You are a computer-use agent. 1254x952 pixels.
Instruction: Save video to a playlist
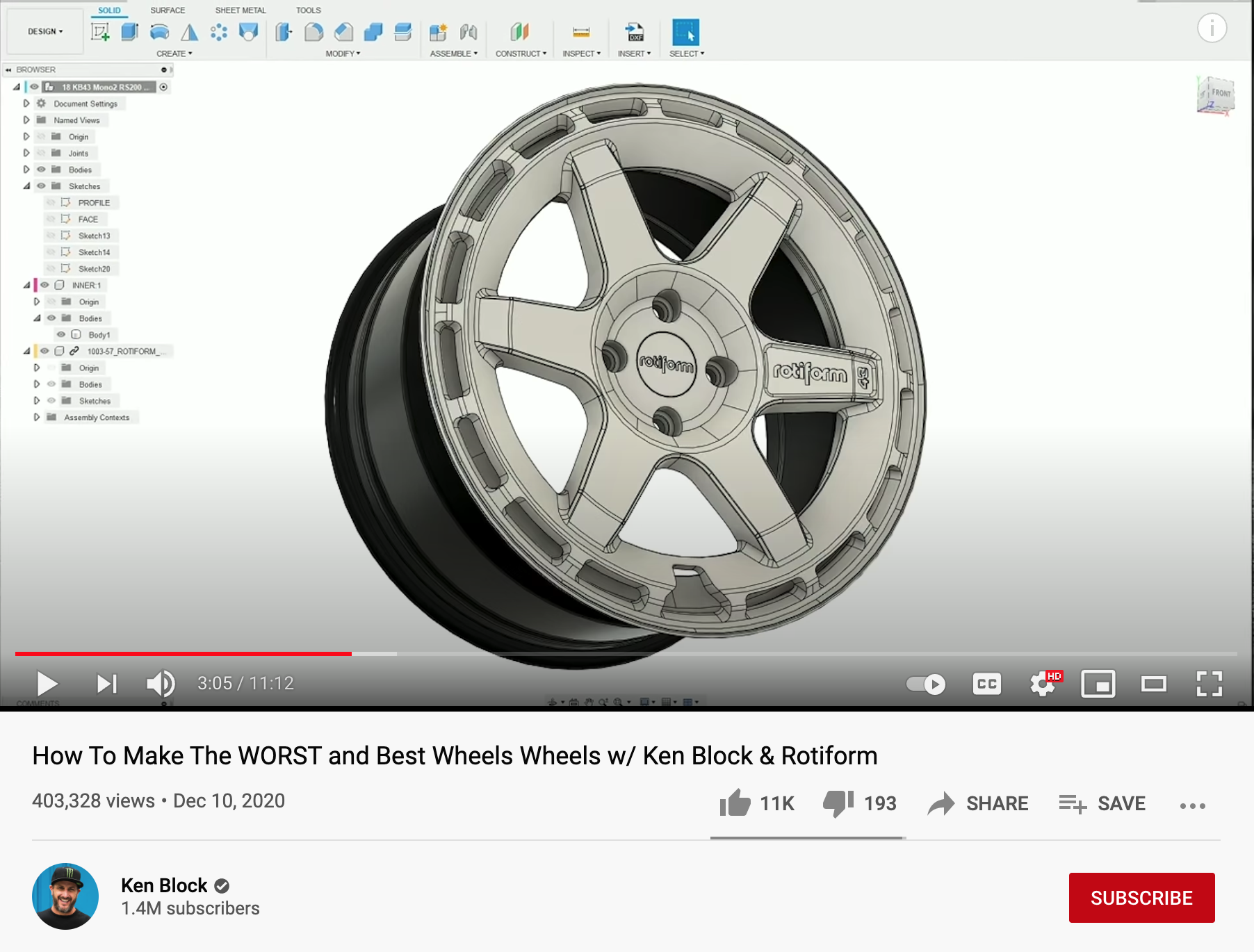tap(1102, 803)
